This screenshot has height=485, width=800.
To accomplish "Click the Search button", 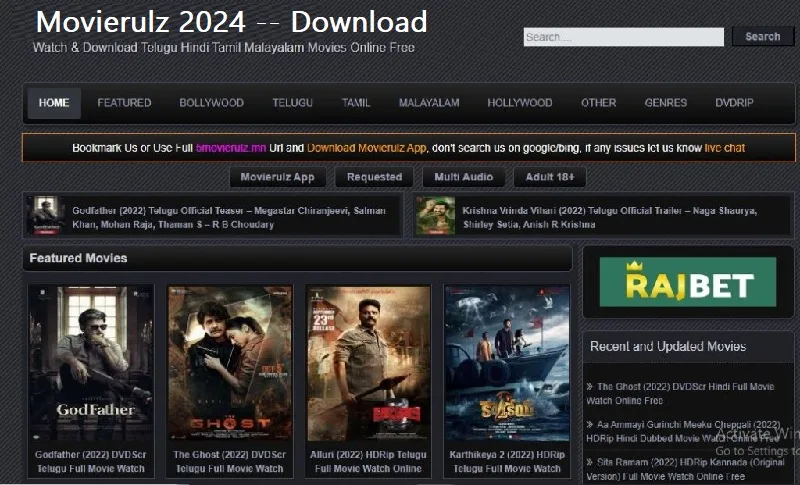I will point(763,37).
